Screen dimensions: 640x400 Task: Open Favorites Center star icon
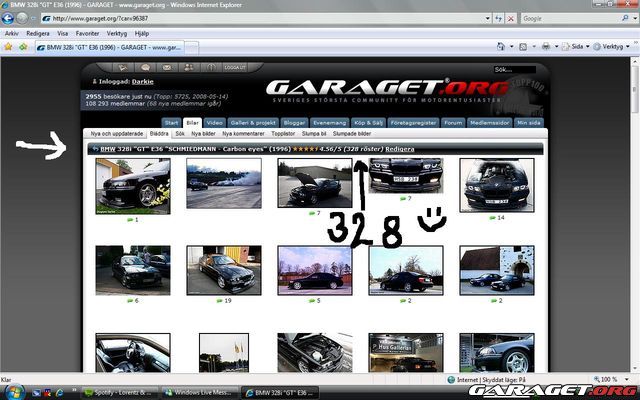(8, 47)
